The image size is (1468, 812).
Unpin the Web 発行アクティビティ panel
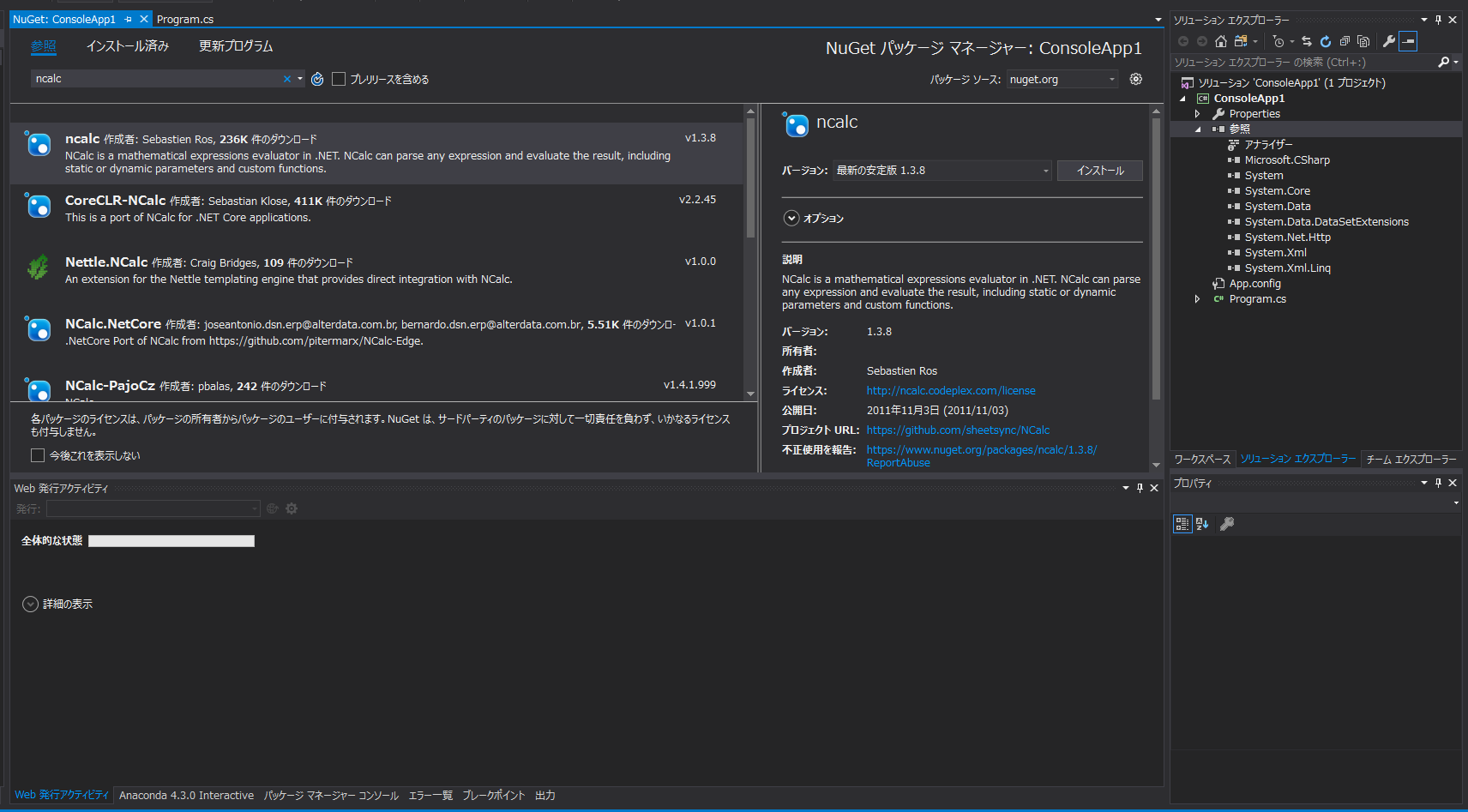click(x=1140, y=487)
